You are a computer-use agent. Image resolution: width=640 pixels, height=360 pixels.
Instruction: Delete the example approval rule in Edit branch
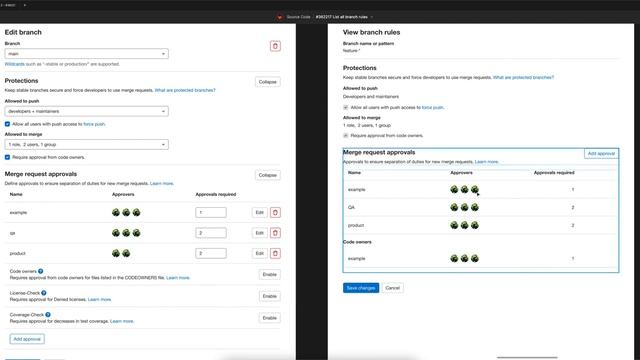pos(275,212)
